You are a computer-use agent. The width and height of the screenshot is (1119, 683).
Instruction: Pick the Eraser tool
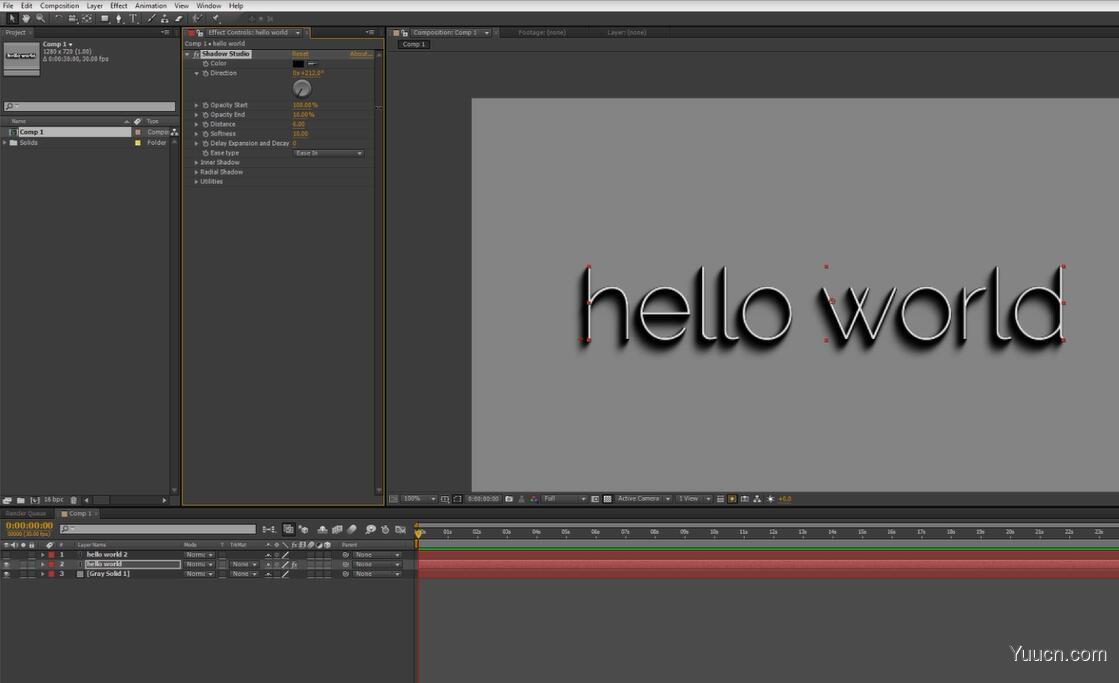tap(178, 18)
